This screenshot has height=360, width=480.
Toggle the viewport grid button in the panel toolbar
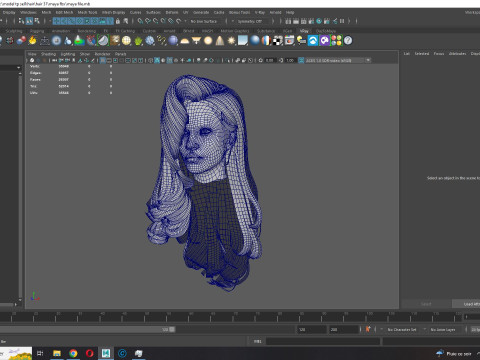103,60
